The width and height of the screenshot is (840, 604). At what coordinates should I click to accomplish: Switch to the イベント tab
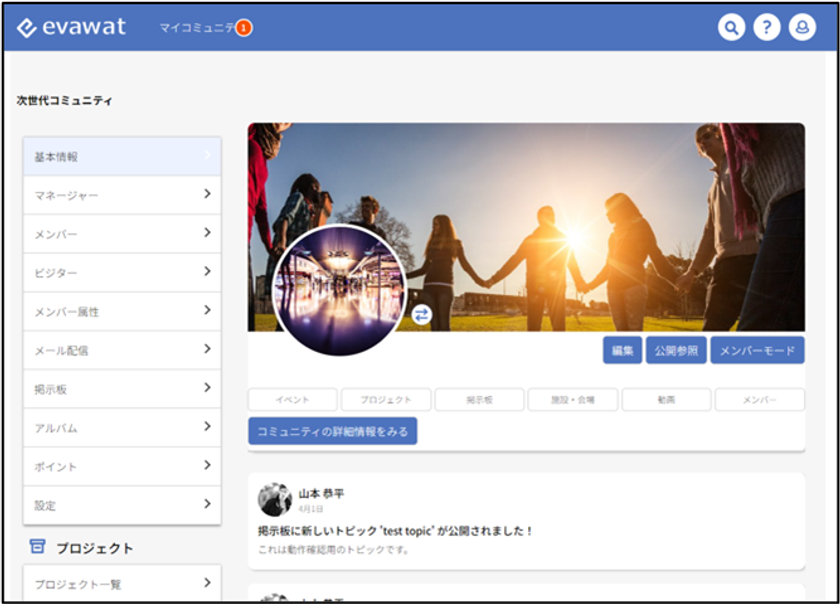292,400
